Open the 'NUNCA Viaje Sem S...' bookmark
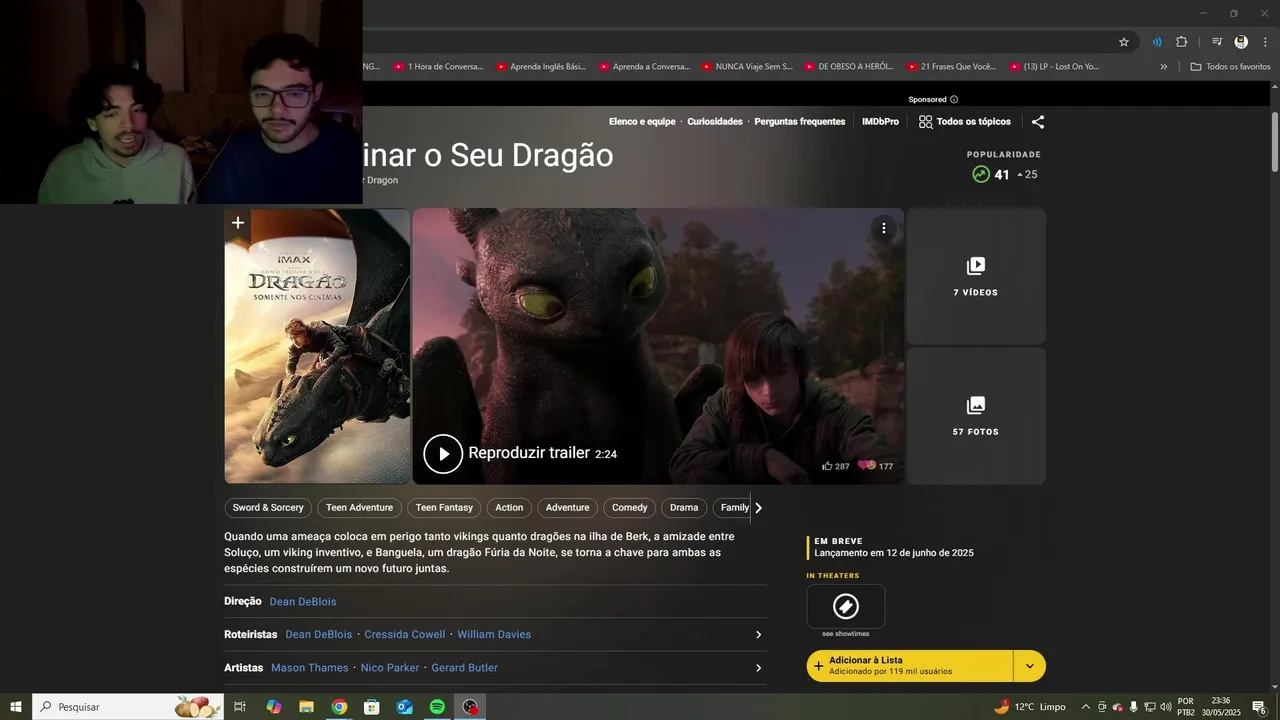The width and height of the screenshot is (1280, 720). tap(747, 67)
